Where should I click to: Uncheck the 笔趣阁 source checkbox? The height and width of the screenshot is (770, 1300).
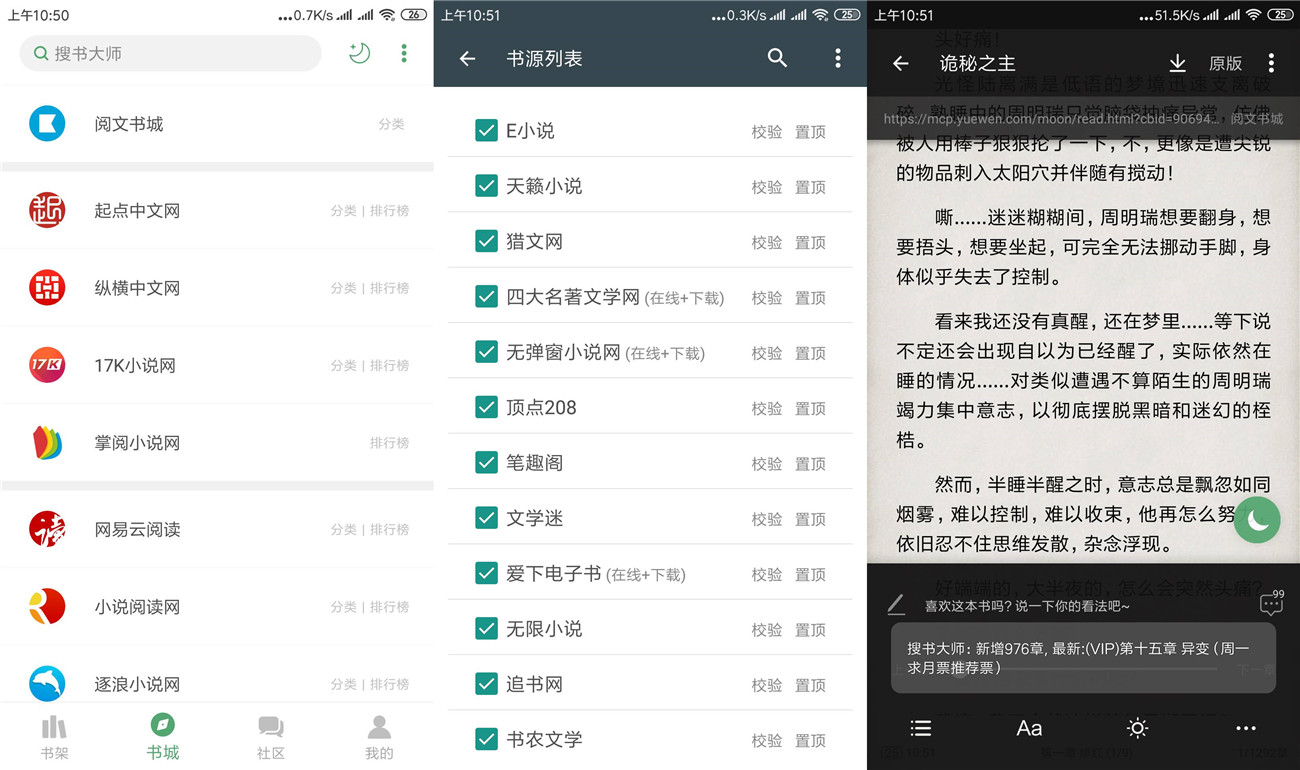coord(486,463)
